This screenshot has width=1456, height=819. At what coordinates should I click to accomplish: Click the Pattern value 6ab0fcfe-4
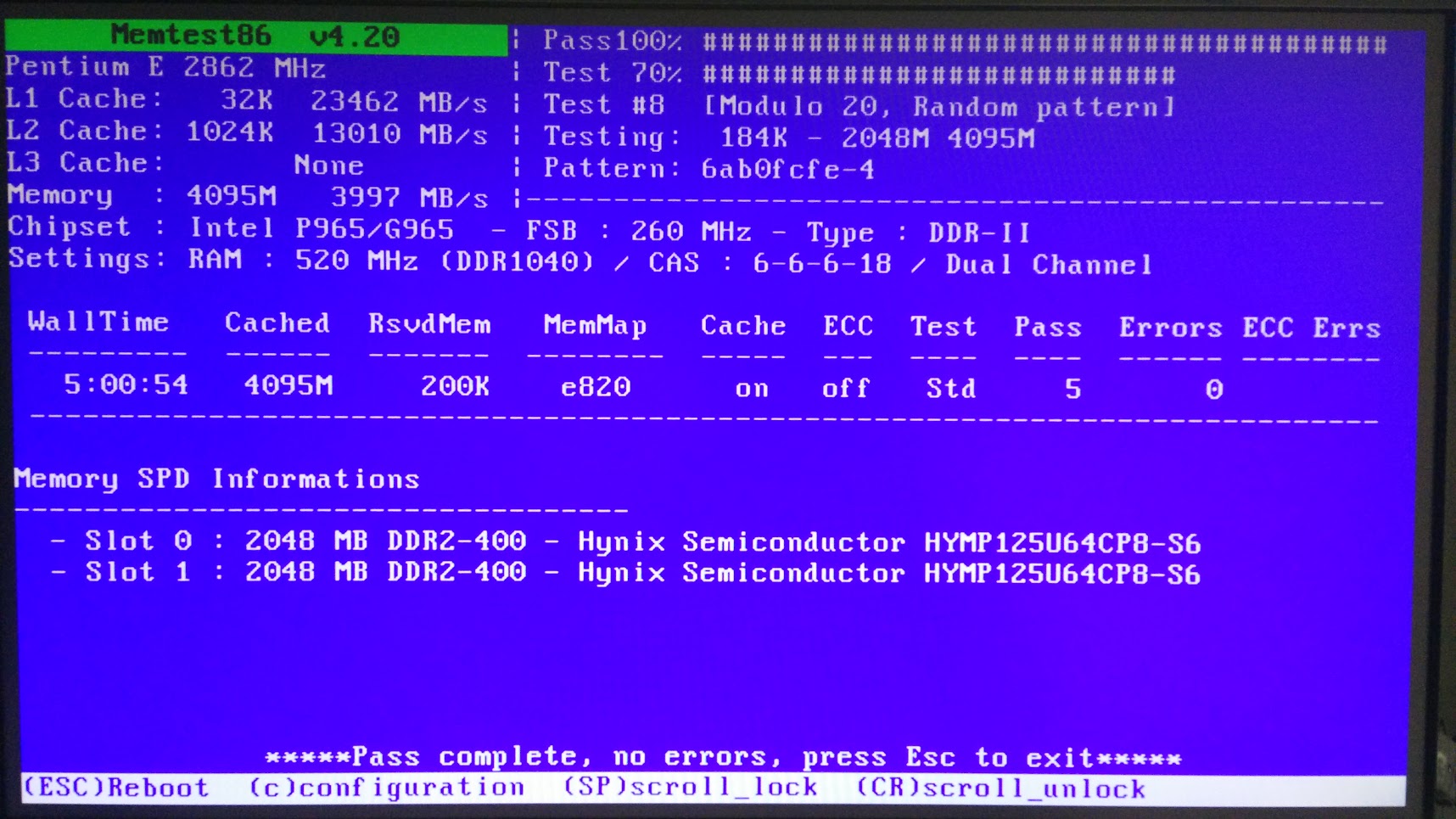tap(787, 169)
